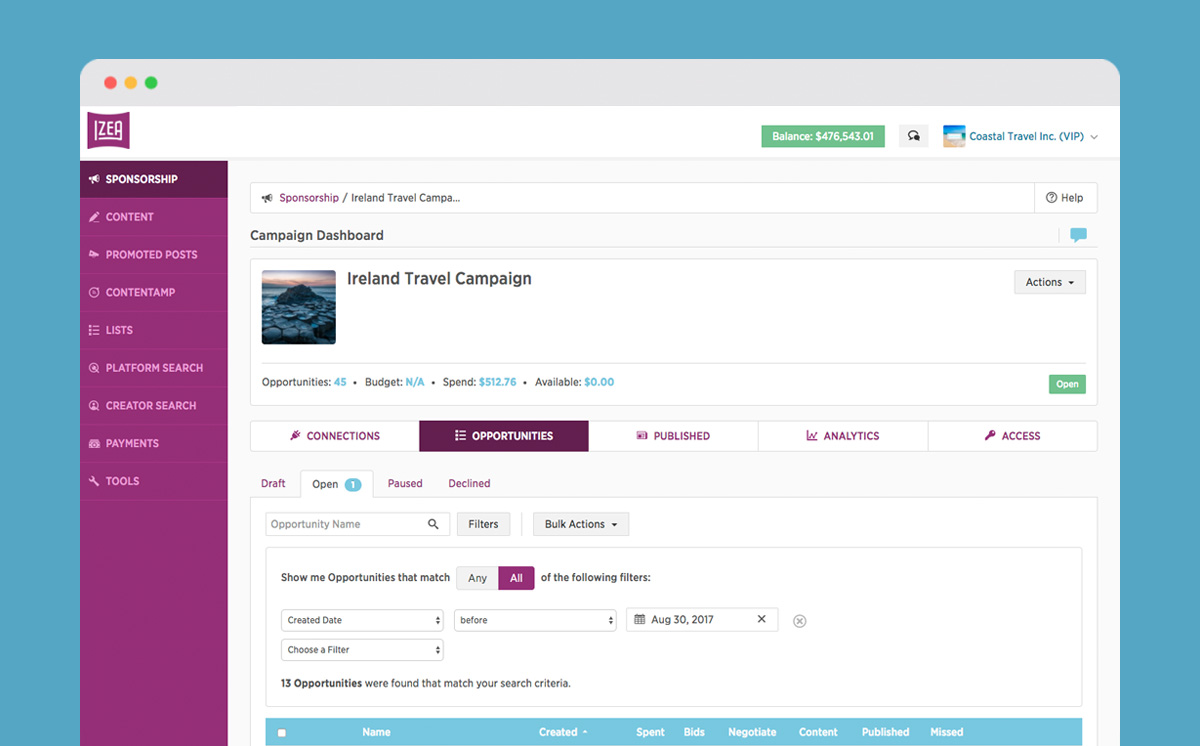Click the green Balance button
The image size is (1200, 746).
pos(823,136)
